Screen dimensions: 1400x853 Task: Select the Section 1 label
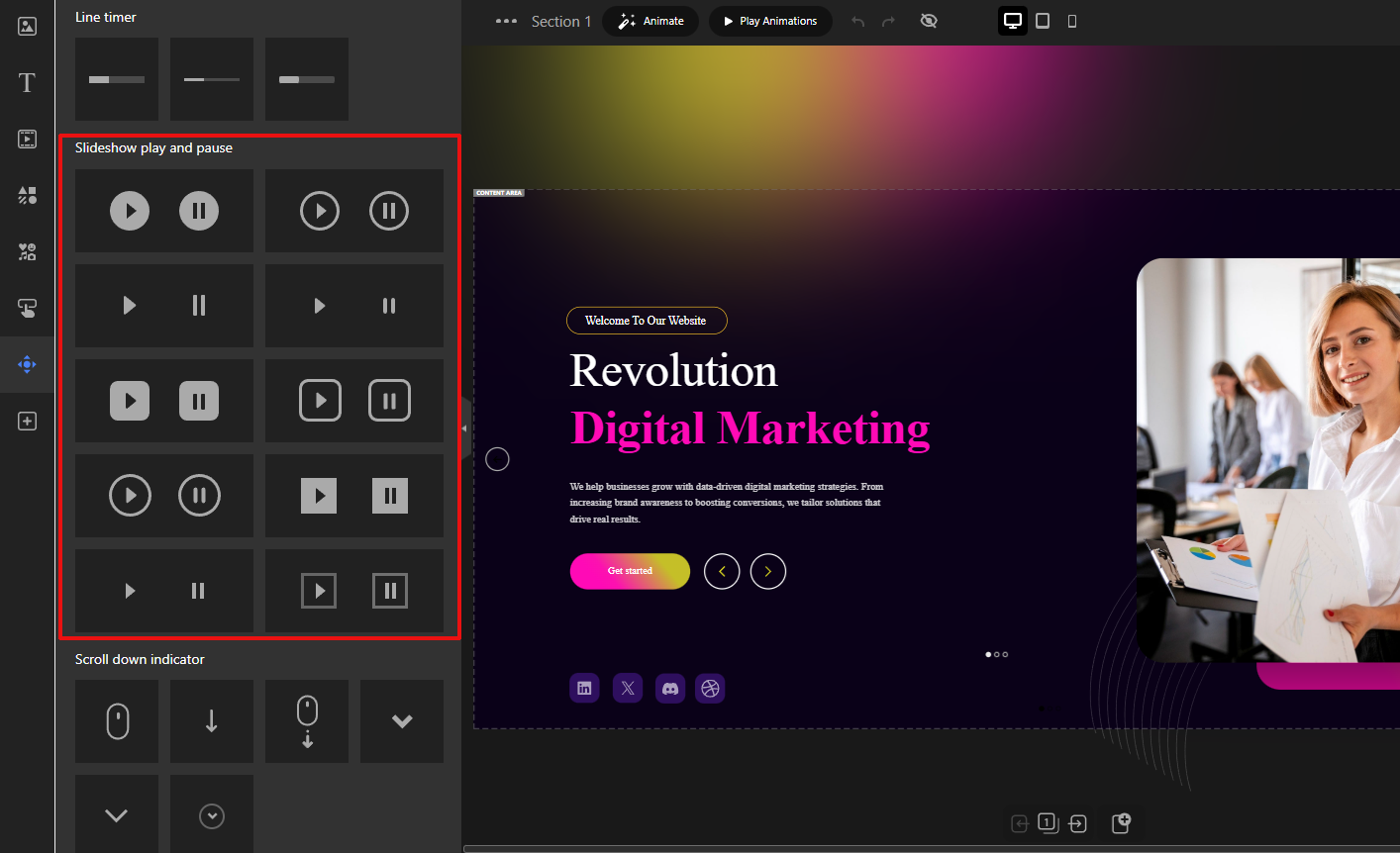click(560, 21)
